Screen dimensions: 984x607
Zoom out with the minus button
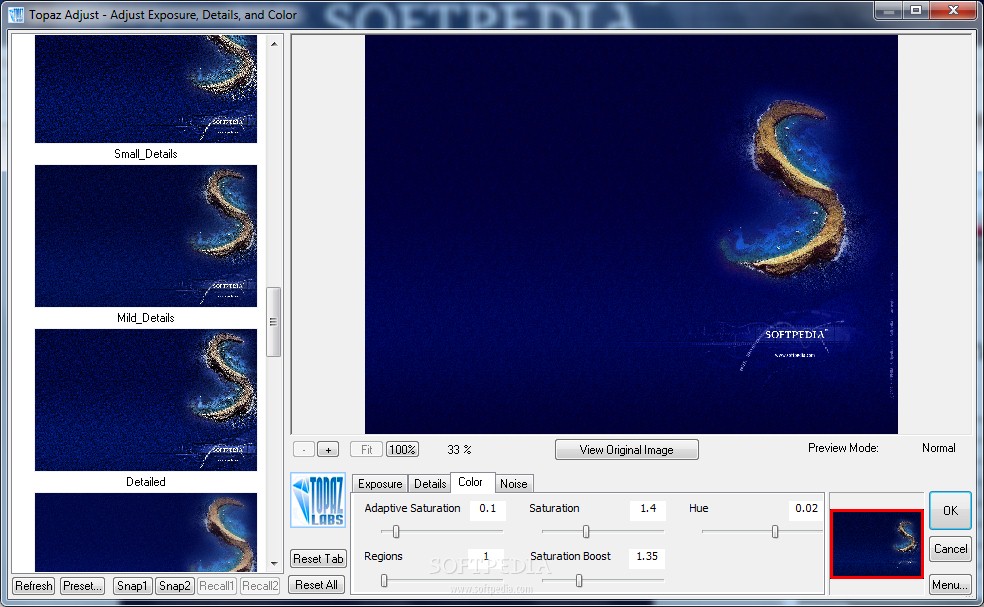click(304, 449)
